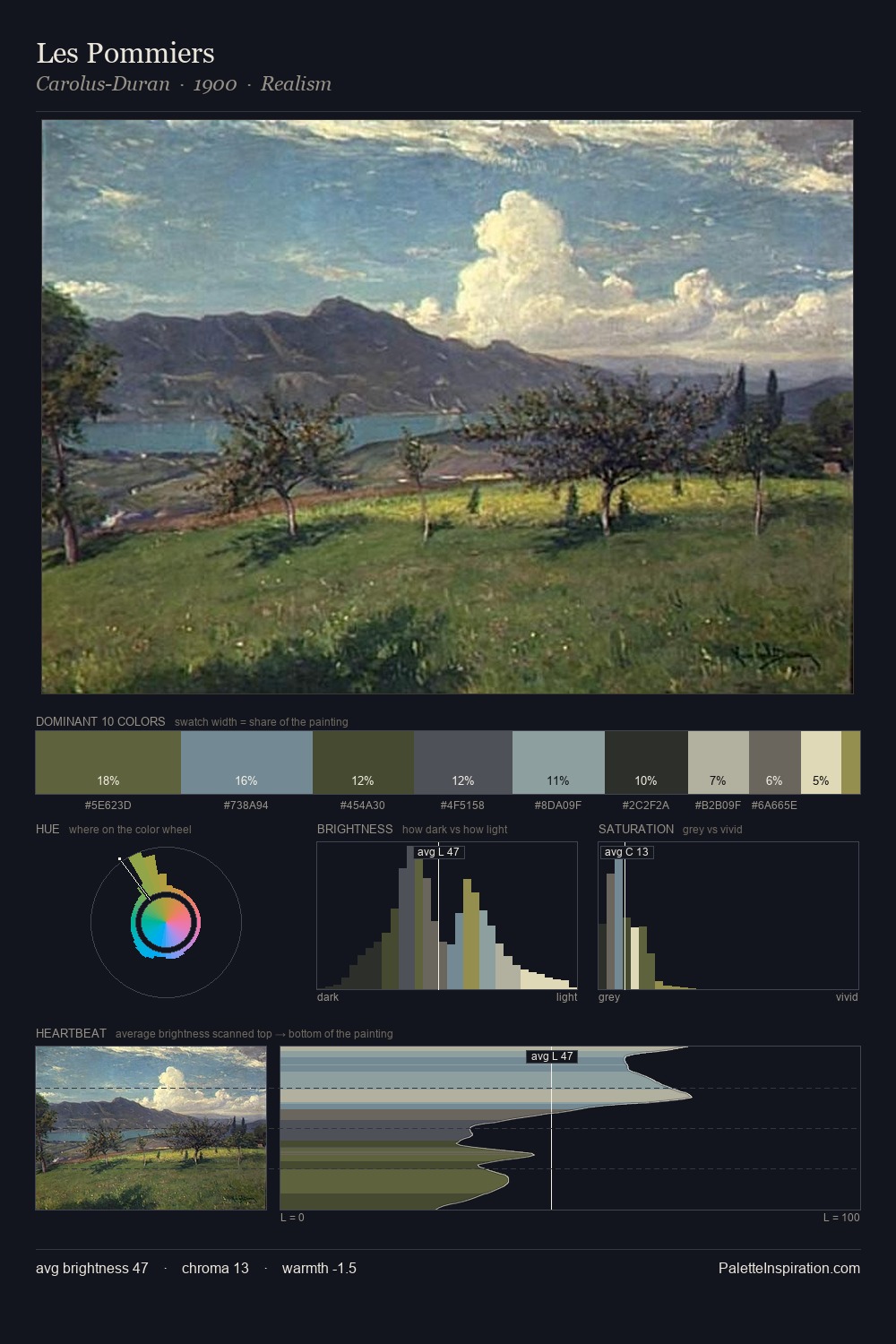Click the 'L = 0' axis label
The image size is (896, 1344).
pos(292,1218)
